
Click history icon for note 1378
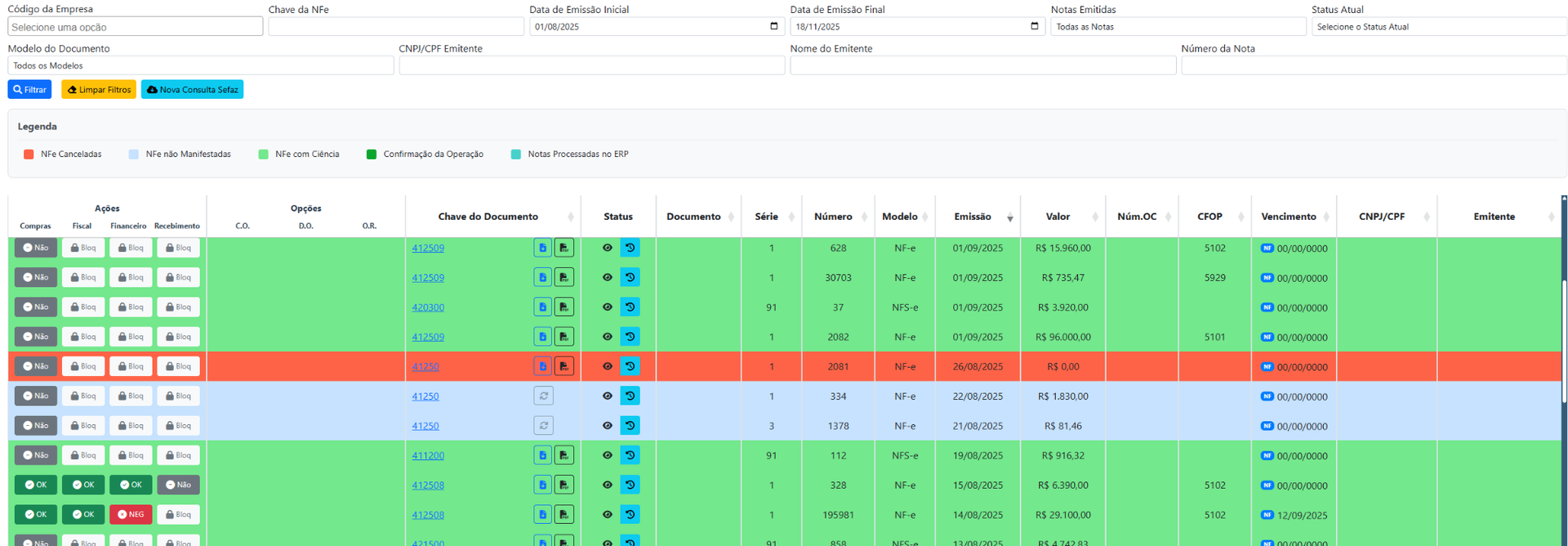(x=630, y=426)
